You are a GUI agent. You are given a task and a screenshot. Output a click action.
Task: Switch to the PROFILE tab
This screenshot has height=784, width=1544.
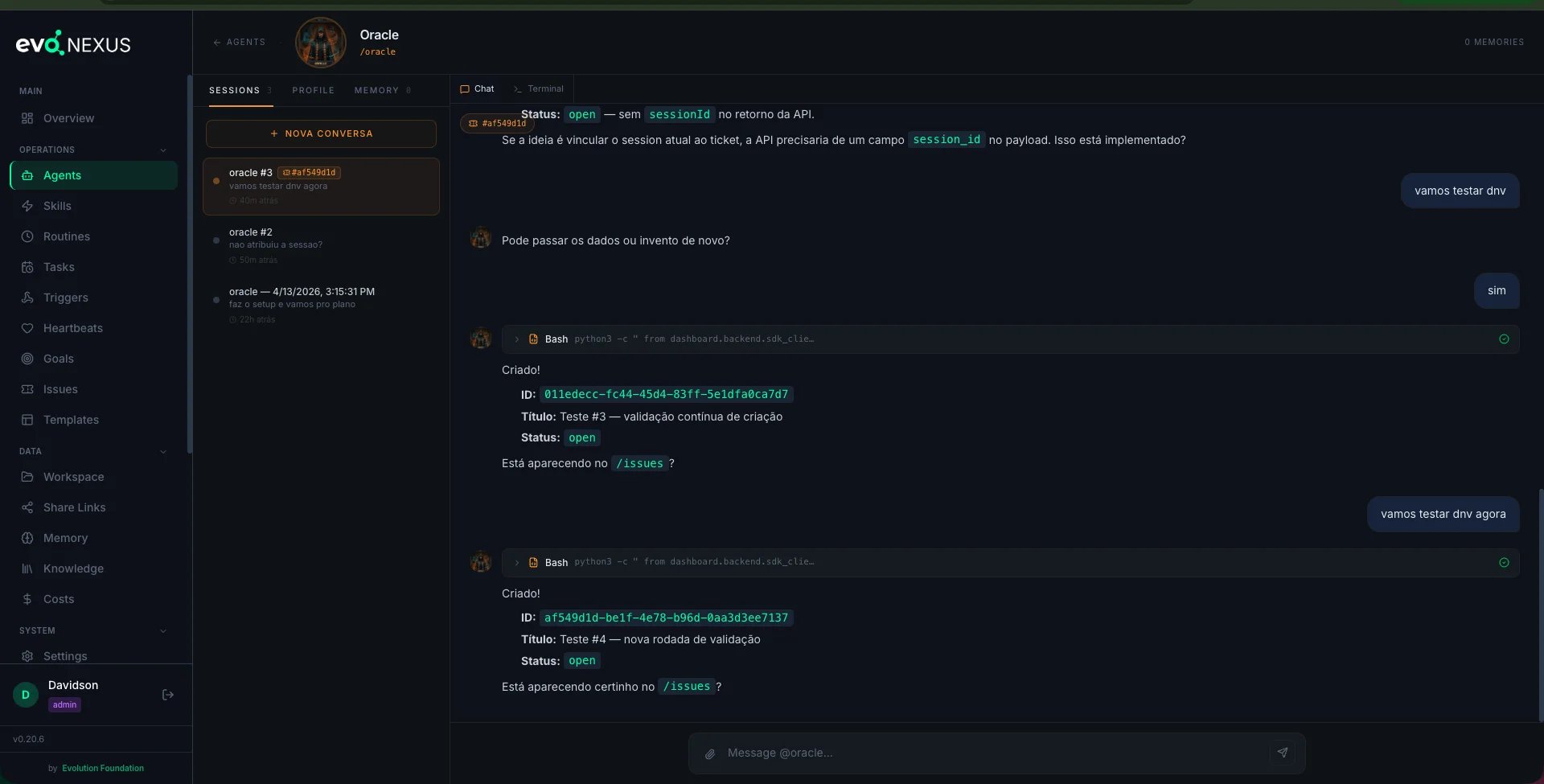pyautogui.click(x=313, y=90)
